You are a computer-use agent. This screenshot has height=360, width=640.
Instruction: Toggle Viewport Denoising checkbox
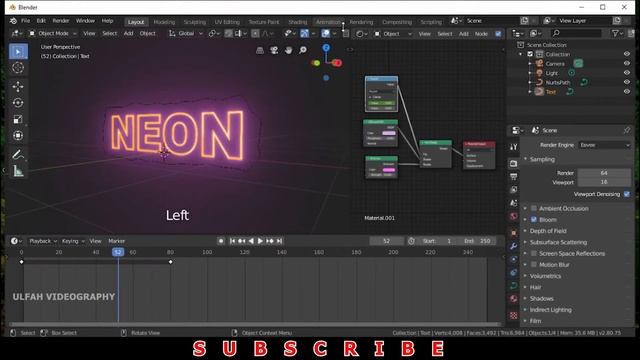coord(627,194)
